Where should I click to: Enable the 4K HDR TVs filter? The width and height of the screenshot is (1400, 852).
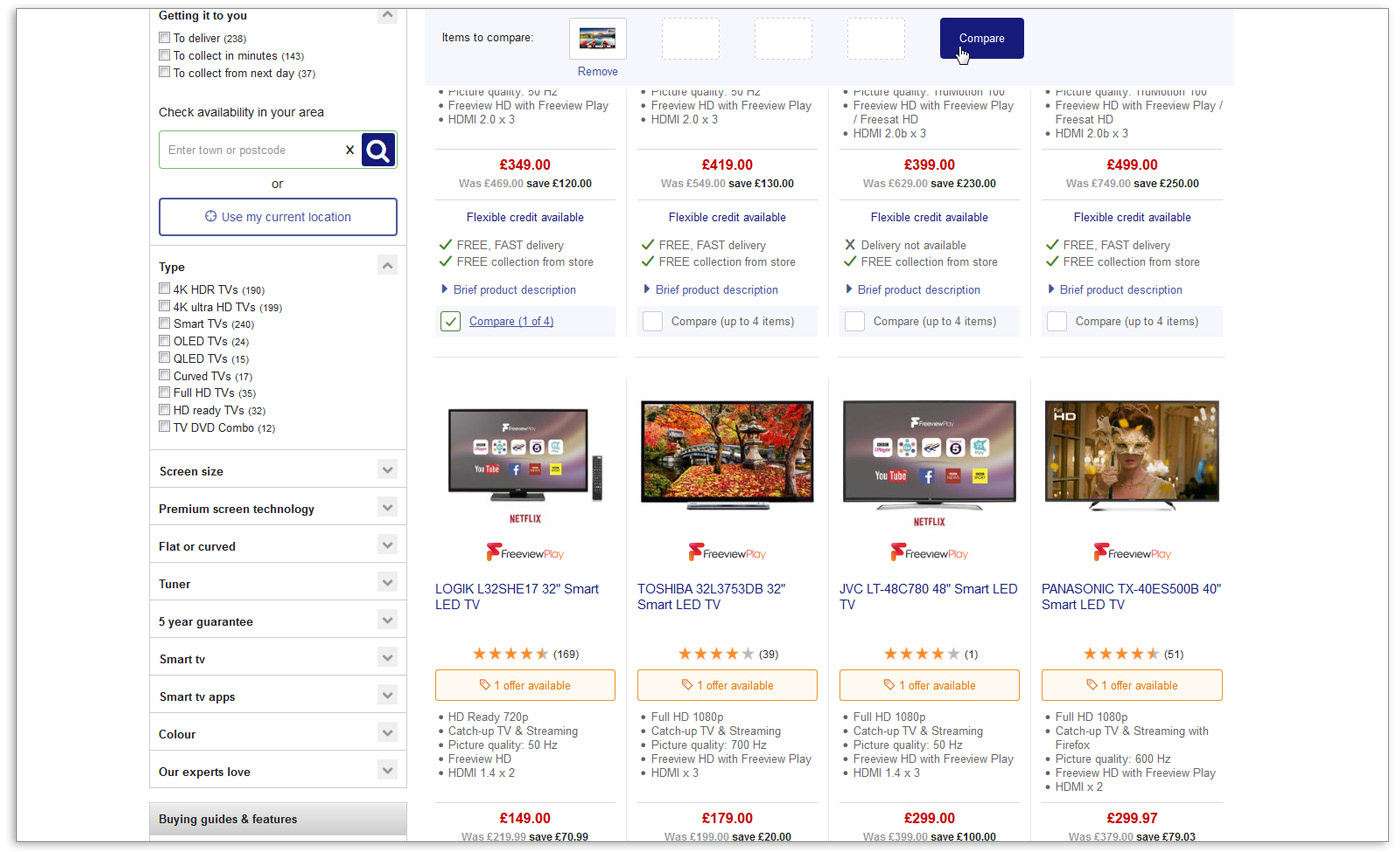click(x=164, y=289)
